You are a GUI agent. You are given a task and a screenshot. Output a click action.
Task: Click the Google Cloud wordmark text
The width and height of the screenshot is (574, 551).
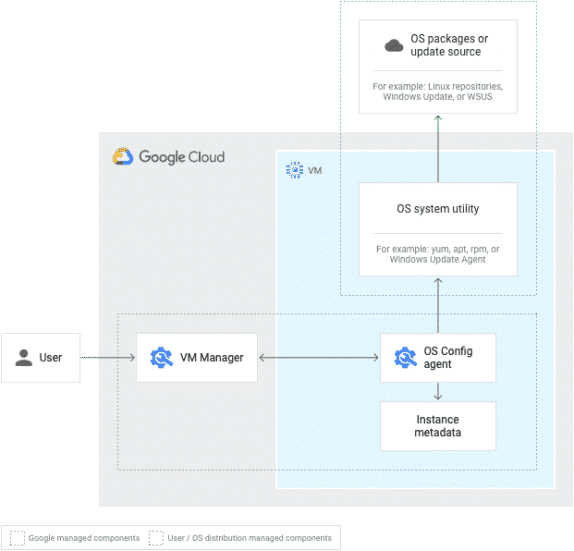point(182,157)
